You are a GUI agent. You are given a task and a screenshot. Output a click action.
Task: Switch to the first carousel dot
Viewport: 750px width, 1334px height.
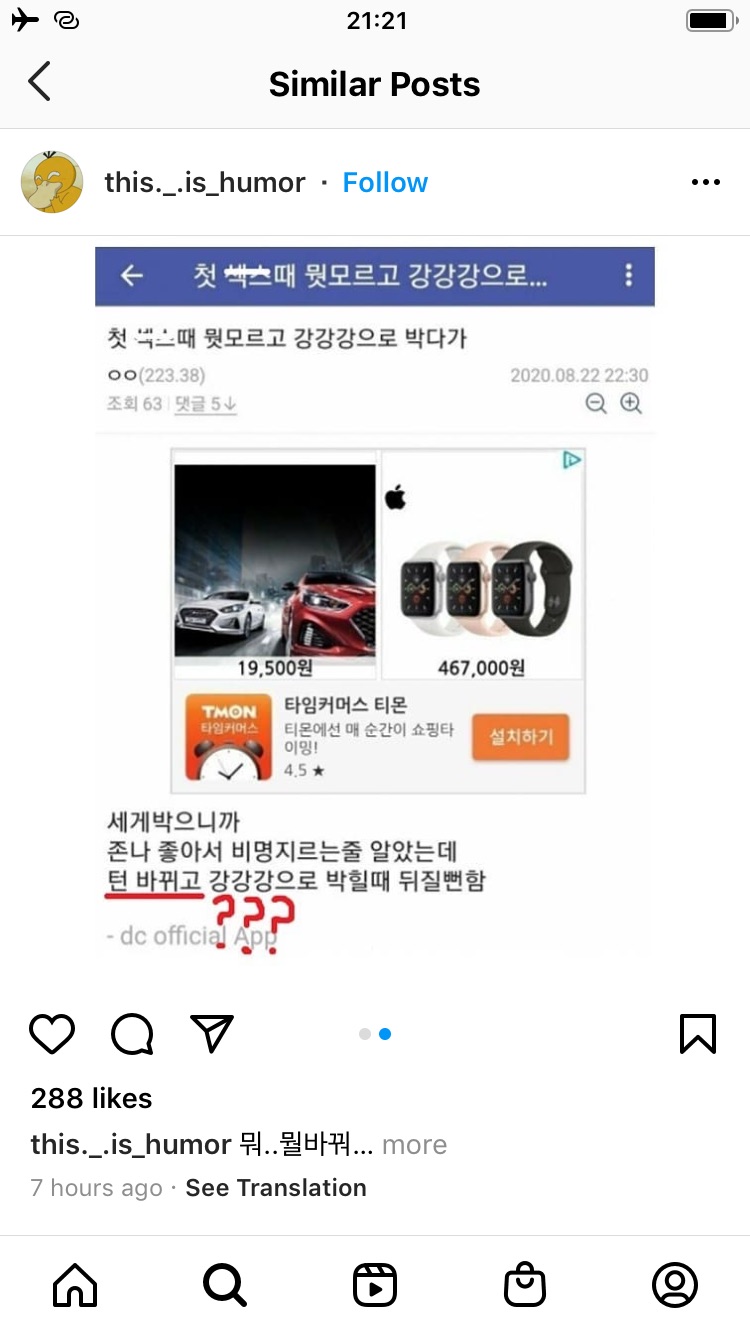[365, 1034]
